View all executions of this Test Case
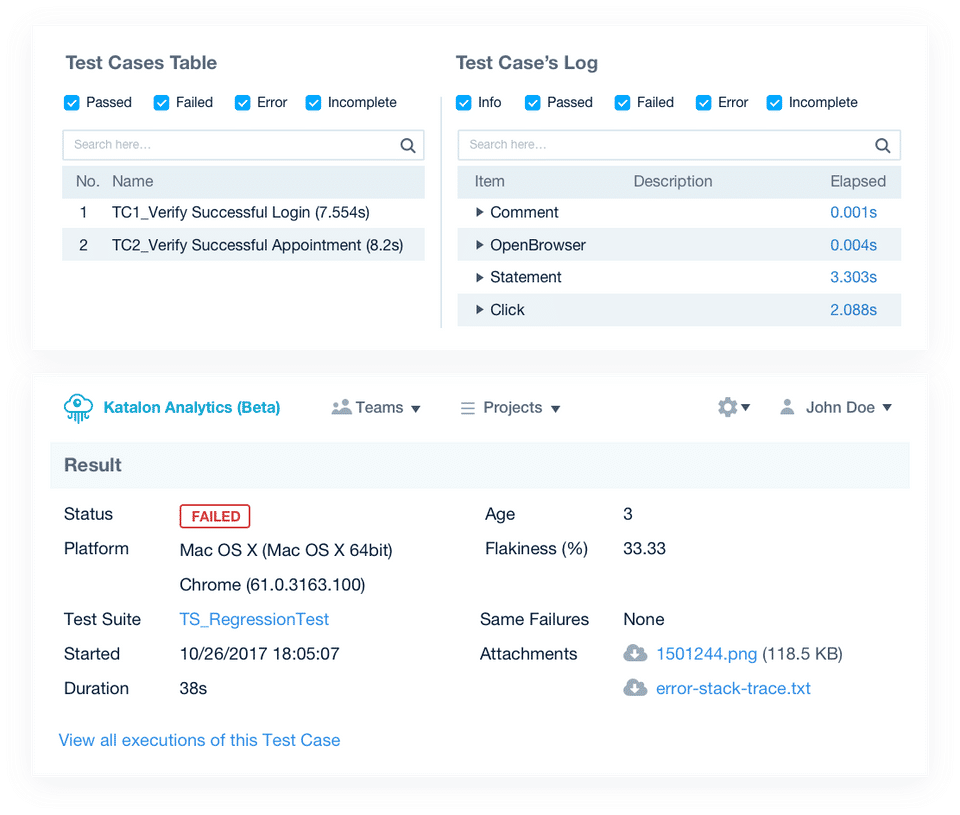This screenshot has width=960, height=815. [199, 740]
